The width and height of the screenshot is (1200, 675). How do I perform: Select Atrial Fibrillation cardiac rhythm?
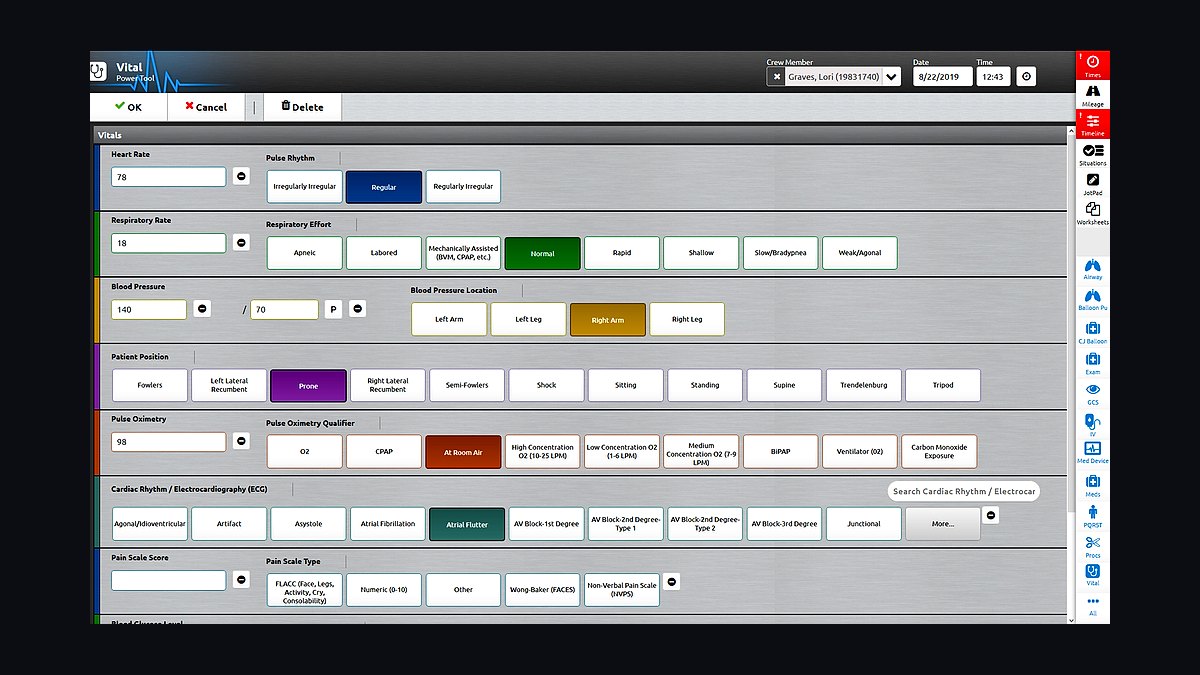pos(388,524)
